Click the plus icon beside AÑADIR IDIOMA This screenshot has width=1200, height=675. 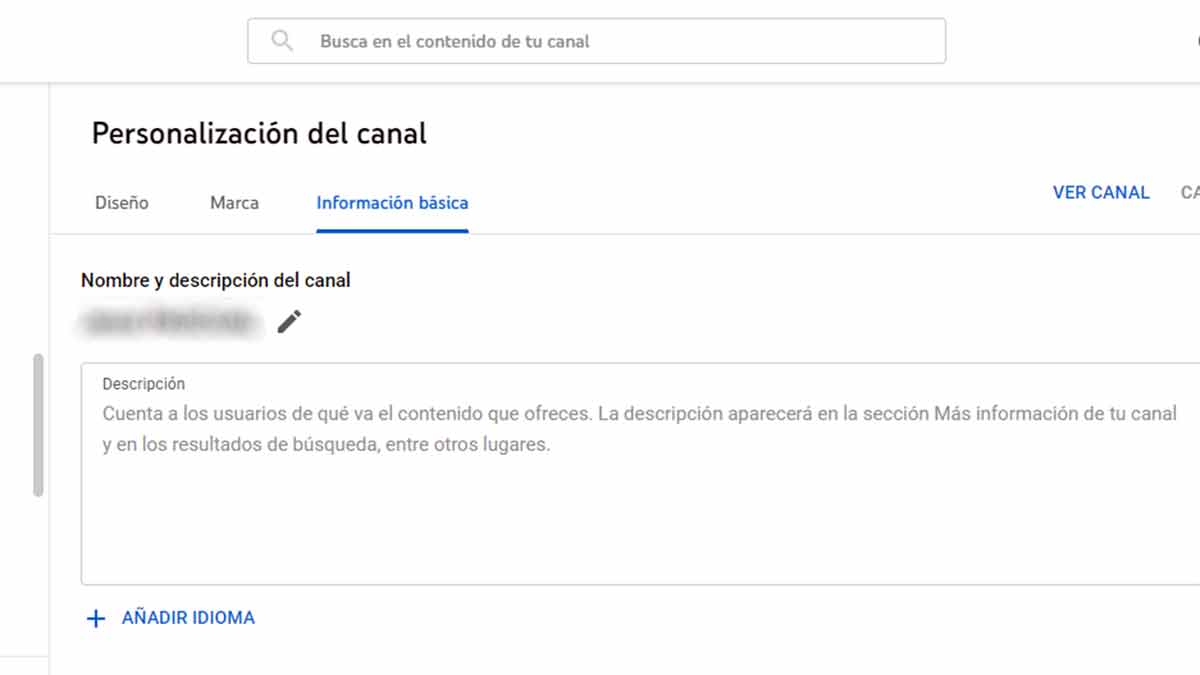click(96, 619)
